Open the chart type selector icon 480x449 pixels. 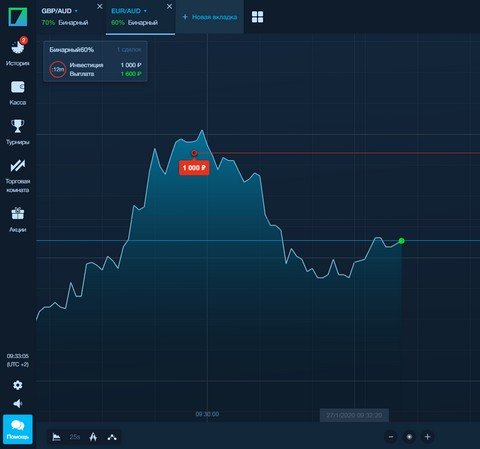click(56, 437)
